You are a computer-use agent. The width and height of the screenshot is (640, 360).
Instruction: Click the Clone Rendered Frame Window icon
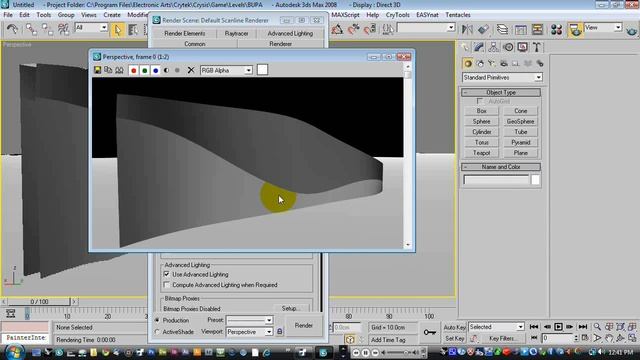point(108,70)
